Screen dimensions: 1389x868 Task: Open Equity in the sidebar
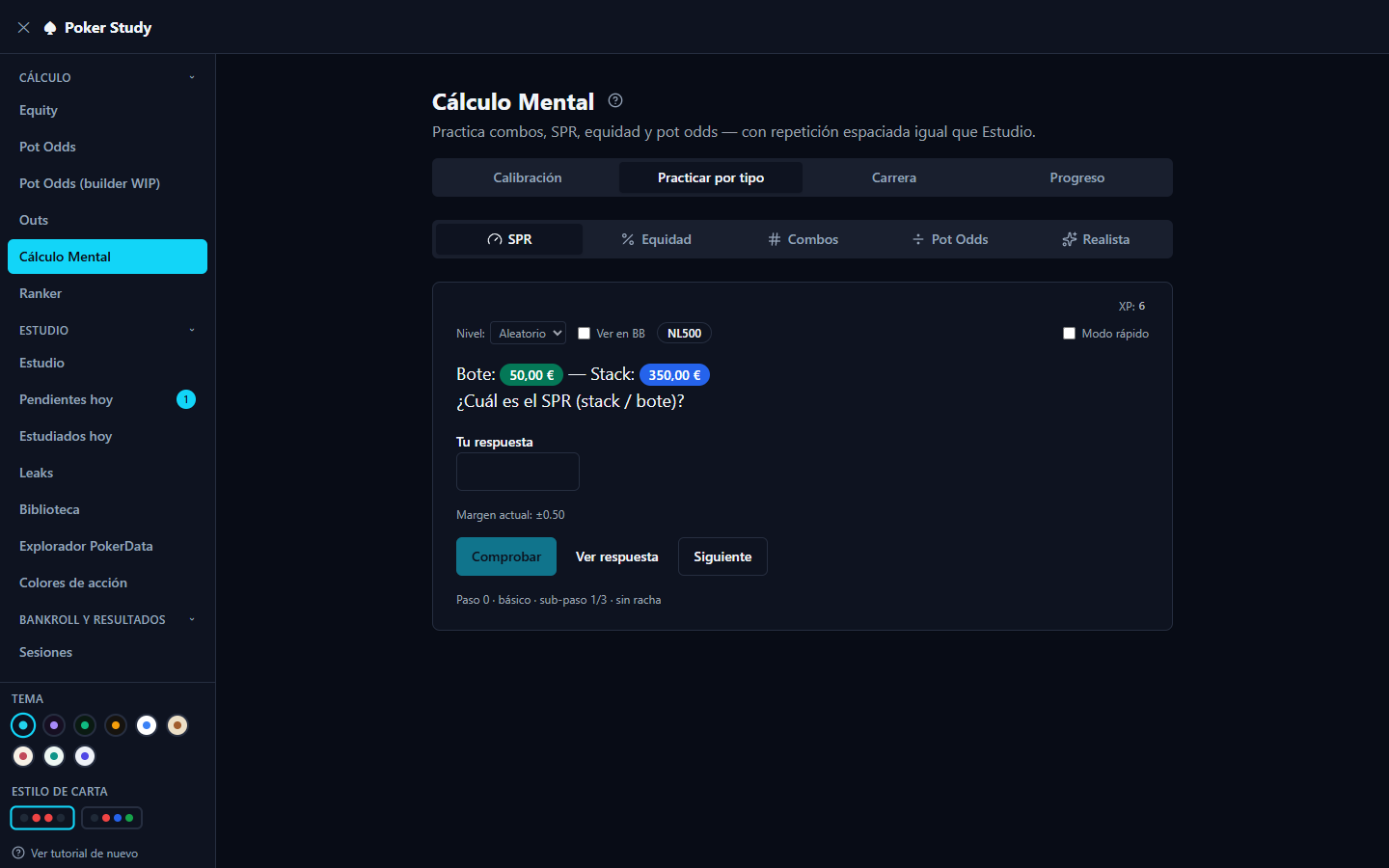[108, 110]
